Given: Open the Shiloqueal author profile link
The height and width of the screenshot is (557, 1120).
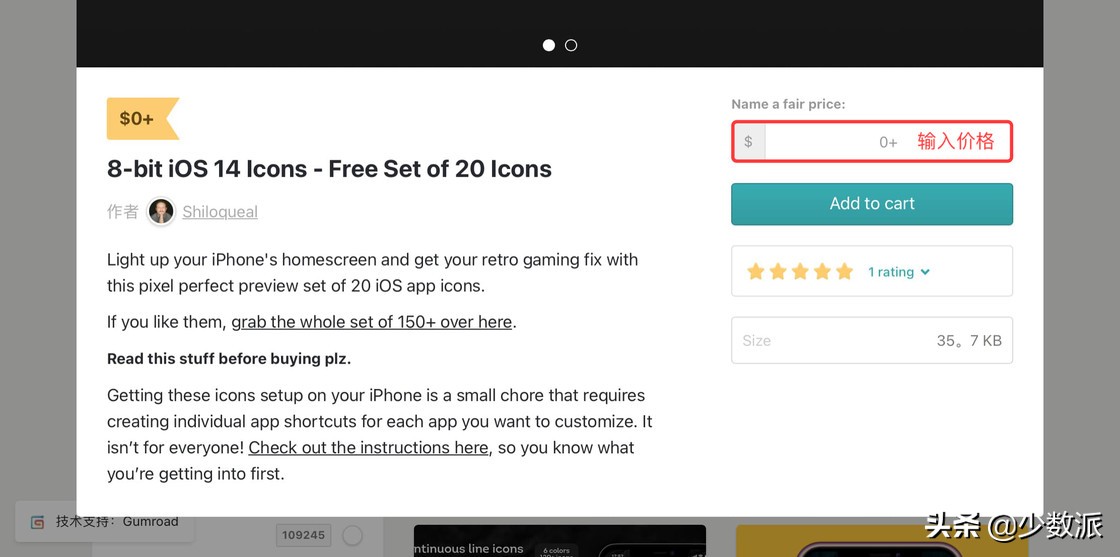Looking at the screenshot, I should [220, 212].
